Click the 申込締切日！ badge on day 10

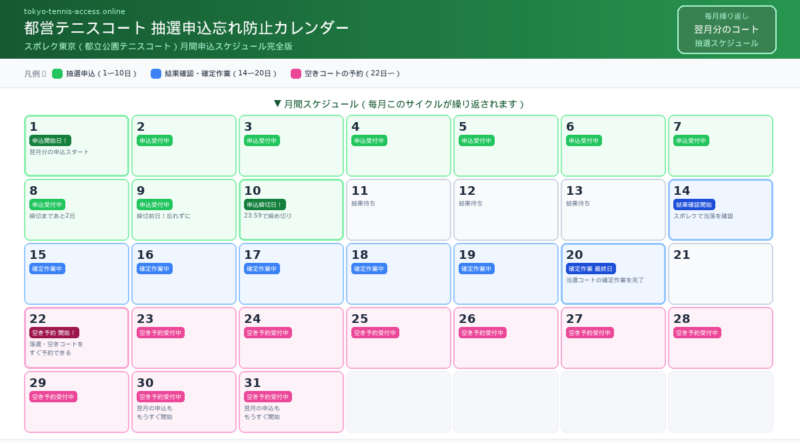[x=264, y=205]
